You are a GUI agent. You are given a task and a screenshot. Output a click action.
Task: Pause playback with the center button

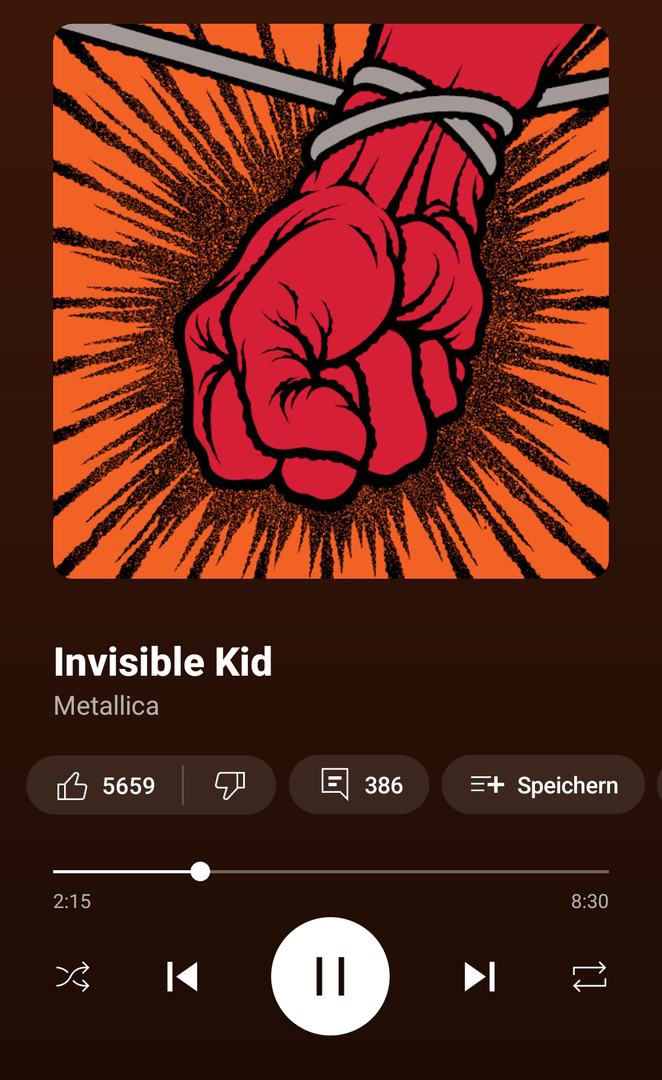coord(330,976)
